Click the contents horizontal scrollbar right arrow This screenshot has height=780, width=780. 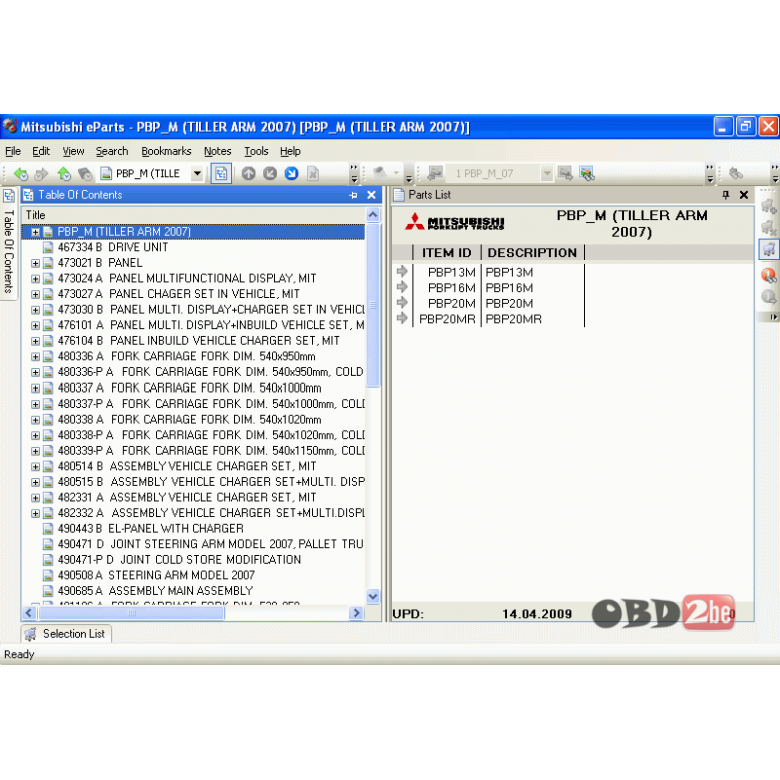click(x=356, y=613)
